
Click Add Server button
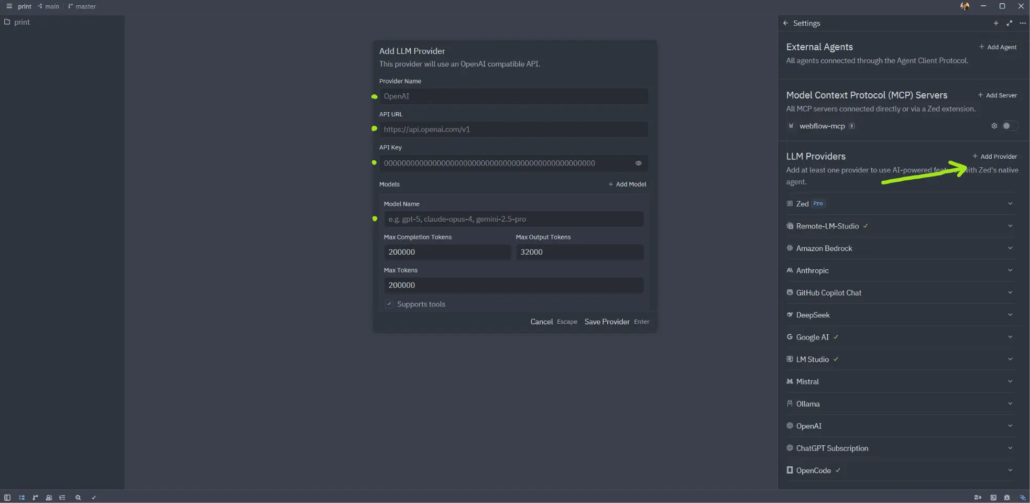tap(997, 95)
